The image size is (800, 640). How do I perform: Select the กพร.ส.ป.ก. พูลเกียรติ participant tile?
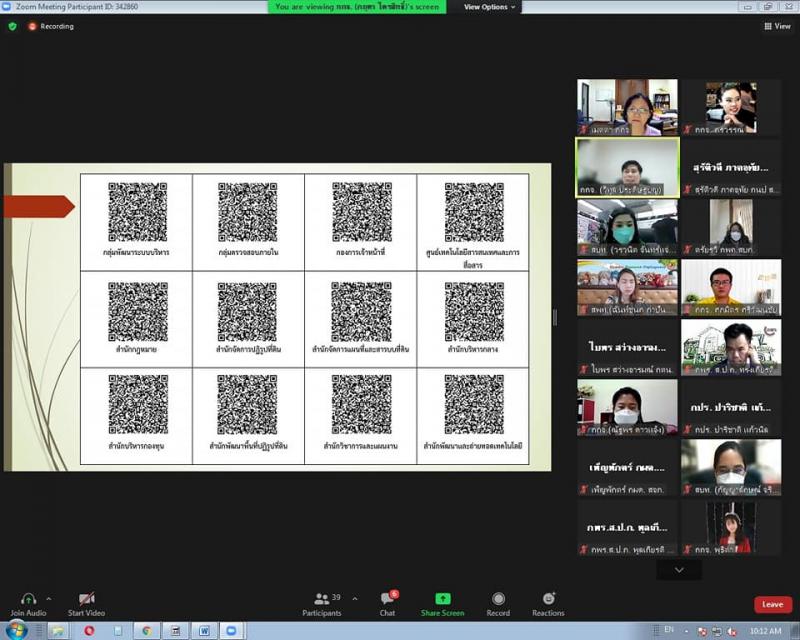coord(628,527)
